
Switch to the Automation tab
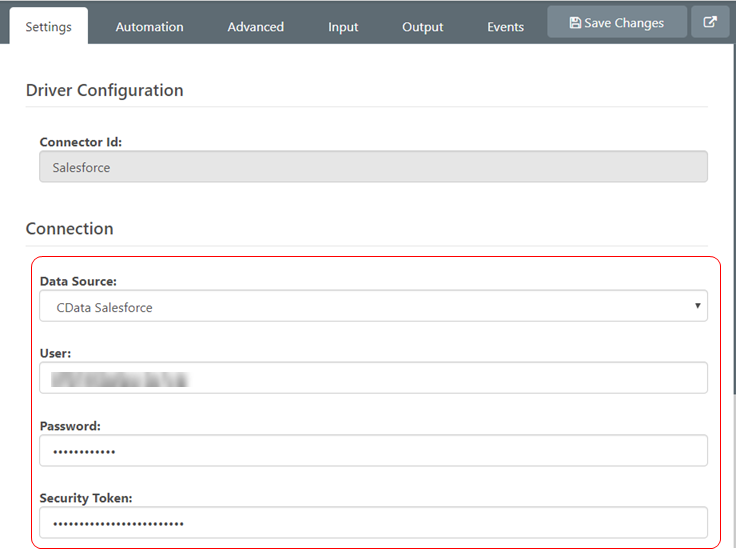click(x=149, y=27)
